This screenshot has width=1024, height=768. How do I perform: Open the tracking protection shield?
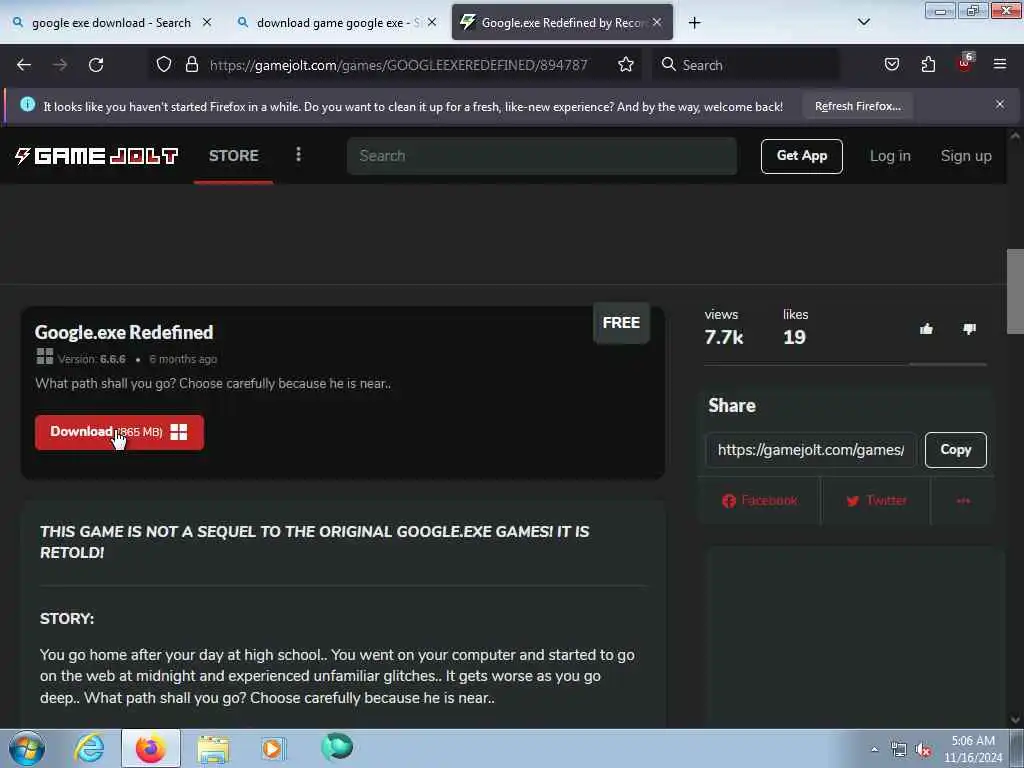164,64
